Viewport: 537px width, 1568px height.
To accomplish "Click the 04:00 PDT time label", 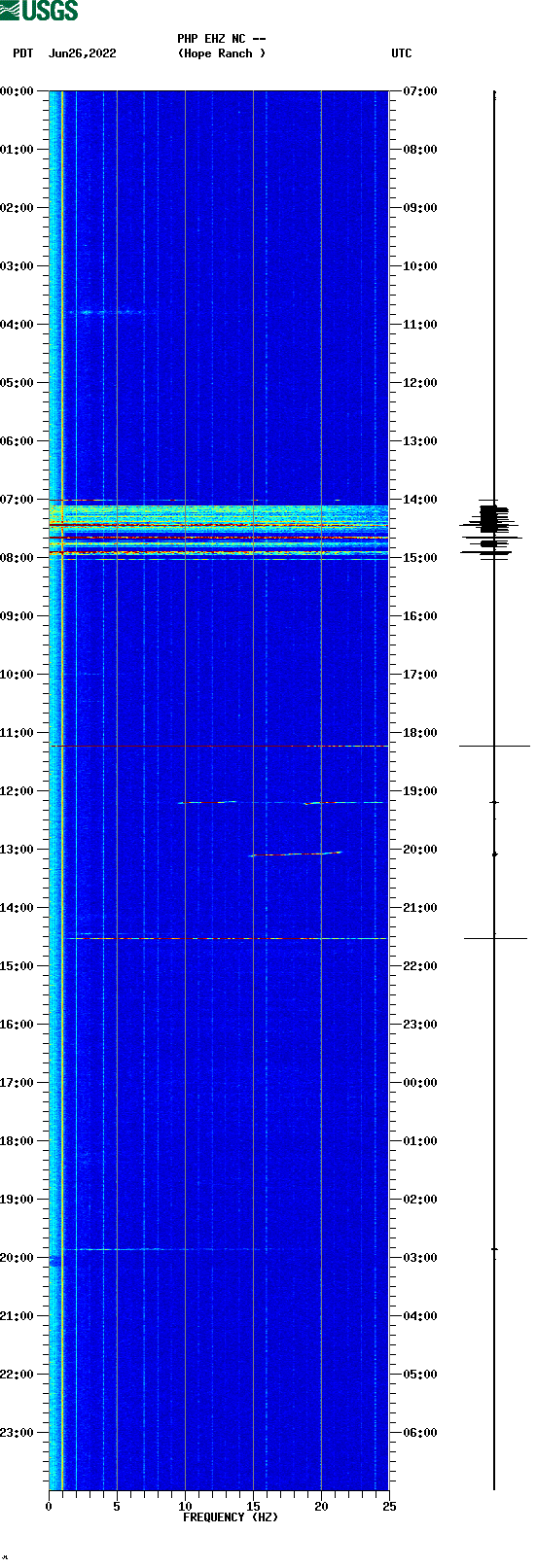I will point(17,325).
